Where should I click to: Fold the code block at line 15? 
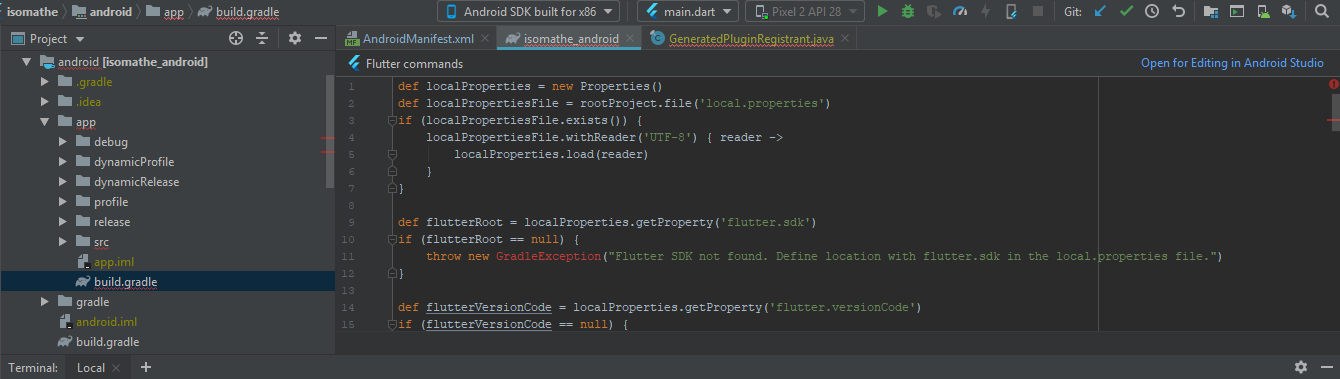click(392, 325)
